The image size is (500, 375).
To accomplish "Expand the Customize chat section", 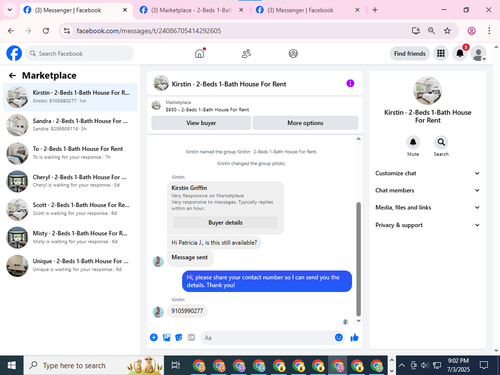I will point(428,173).
